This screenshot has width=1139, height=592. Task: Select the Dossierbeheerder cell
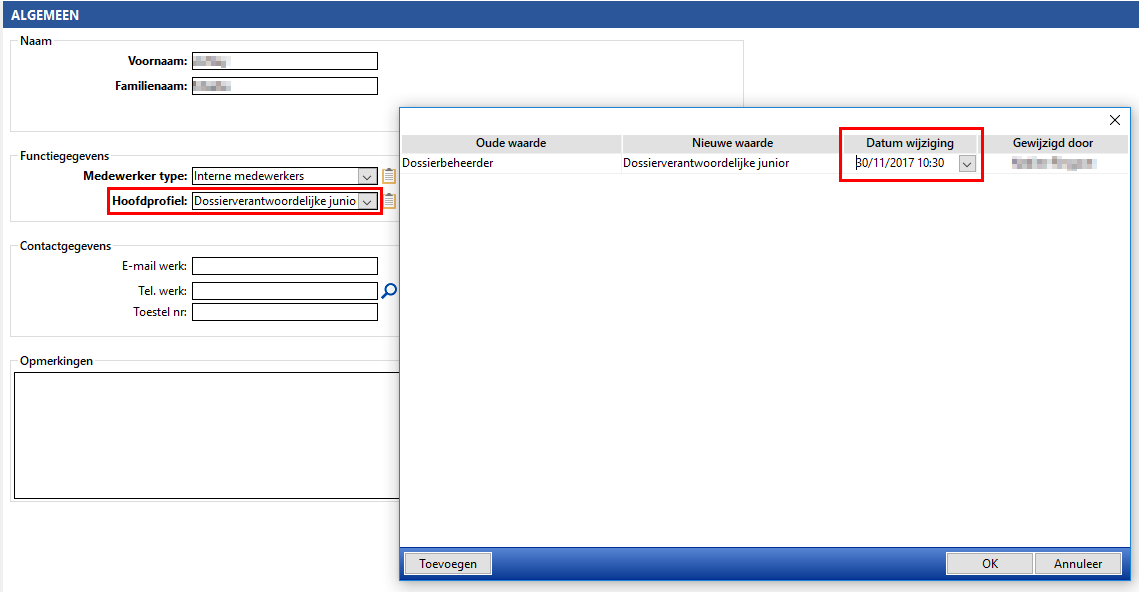click(x=511, y=163)
